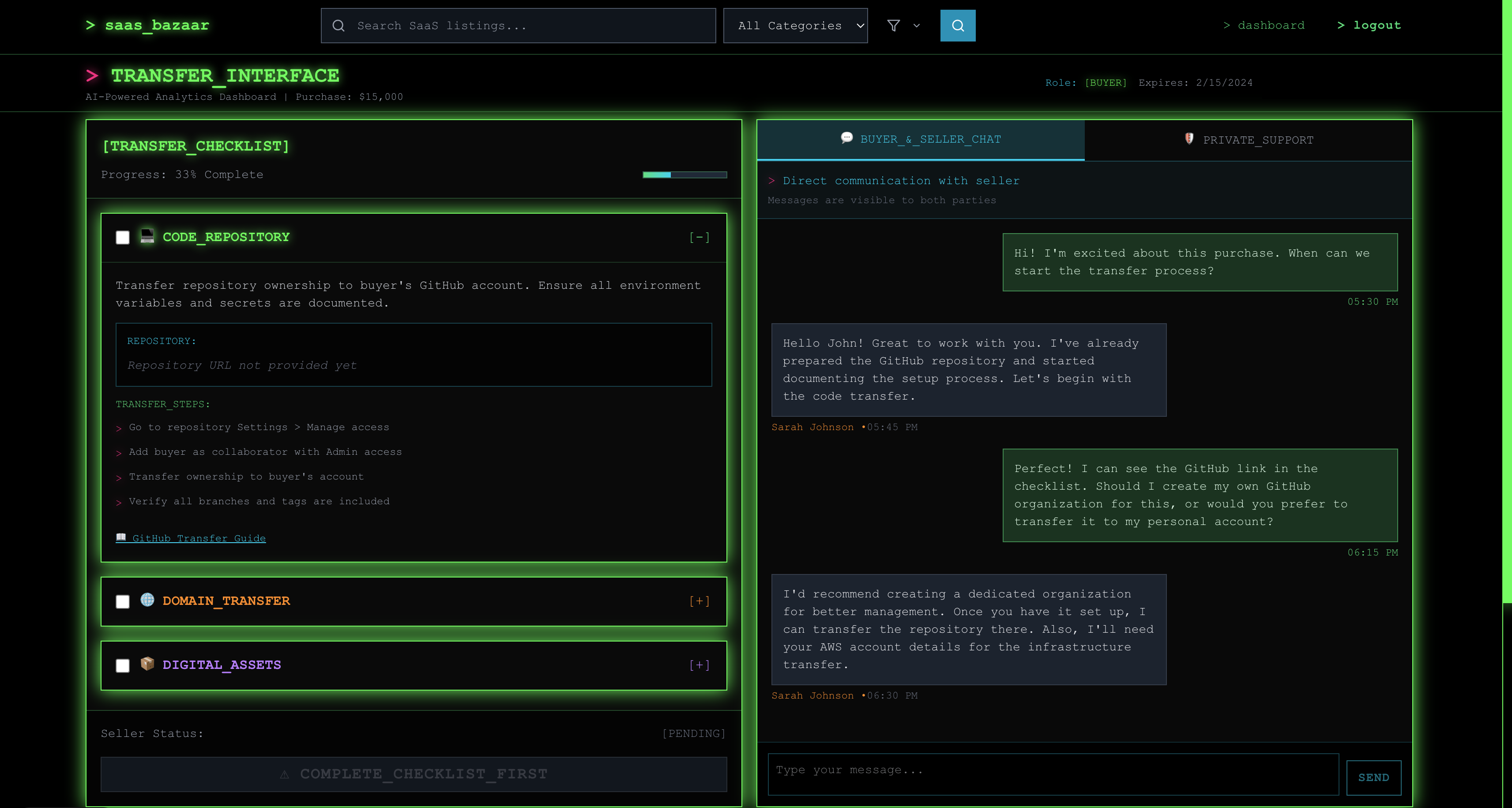Image resolution: width=1512 pixels, height=808 pixels.
Task: Open the All Categories dropdown
Action: (x=795, y=25)
